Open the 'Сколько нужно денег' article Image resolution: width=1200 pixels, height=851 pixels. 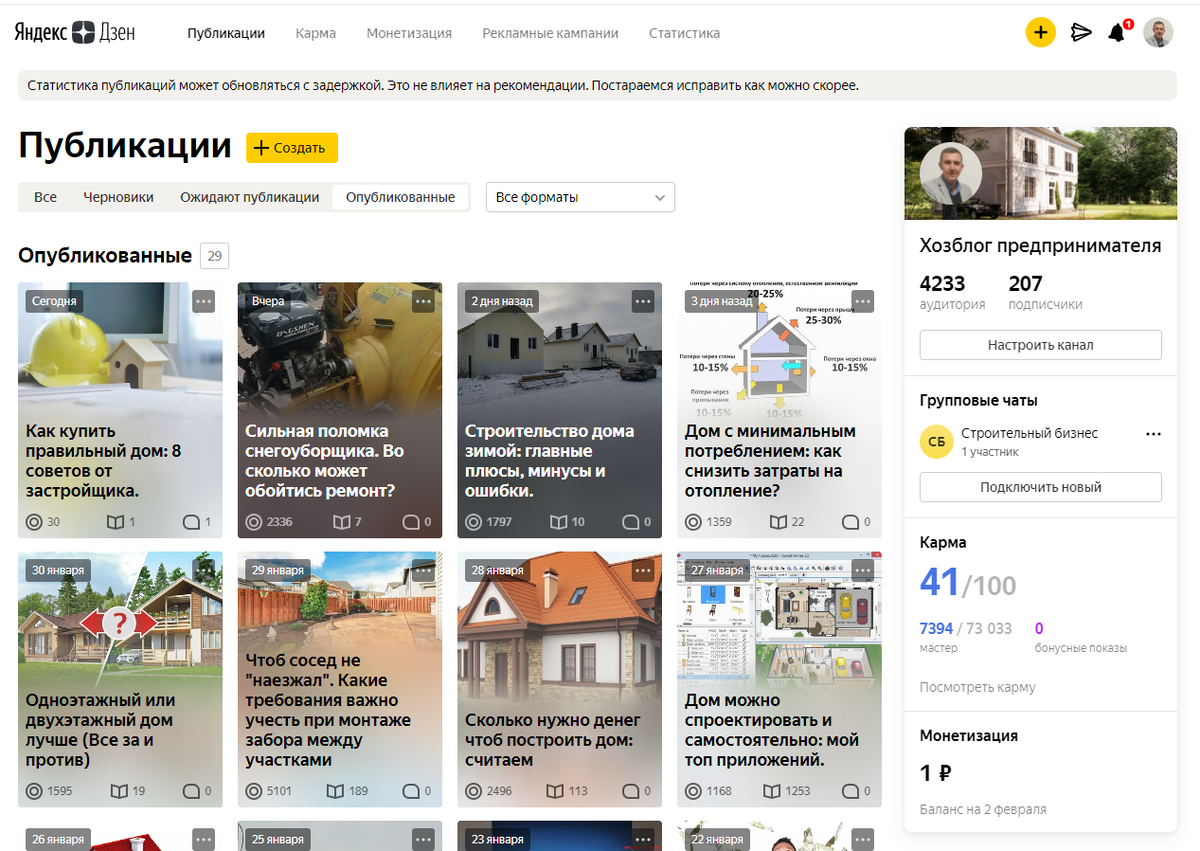point(560,679)
